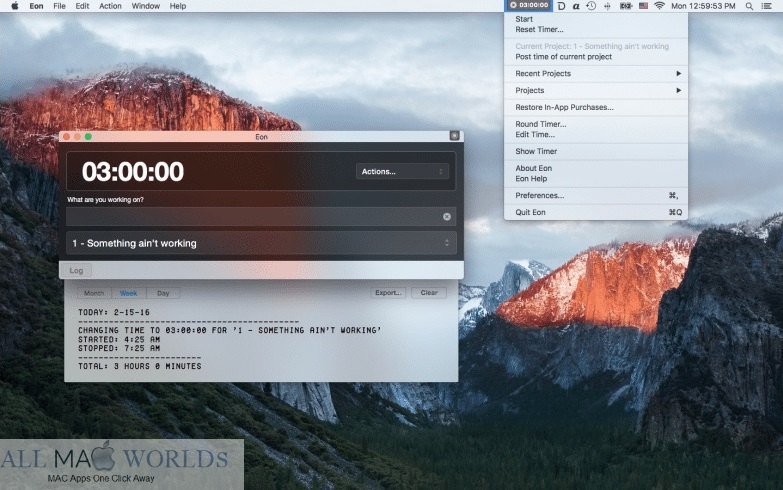Open the Eon application menu in menu bar
This screenshot has height=490, width=783.
[x=36, y=6]
